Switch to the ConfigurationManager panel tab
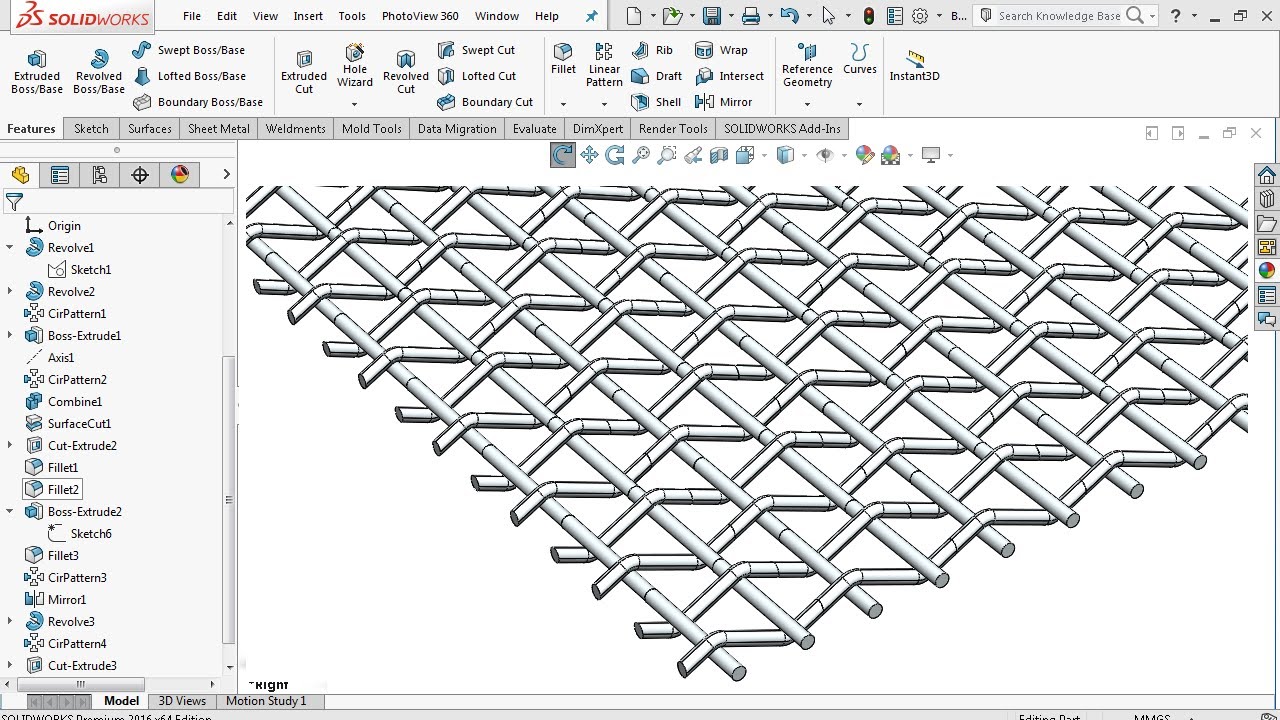This screenshot has width=1280, height=720. [x=100, y=175]
